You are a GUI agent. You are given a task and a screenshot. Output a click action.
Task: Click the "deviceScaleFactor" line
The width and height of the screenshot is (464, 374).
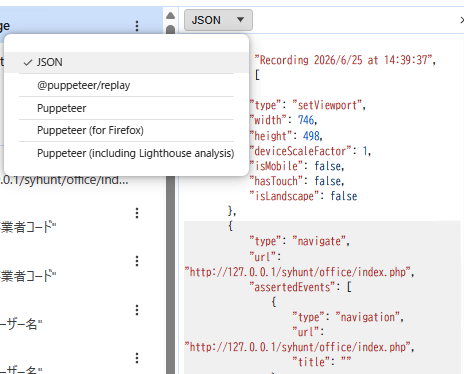[x=310, y=151]
